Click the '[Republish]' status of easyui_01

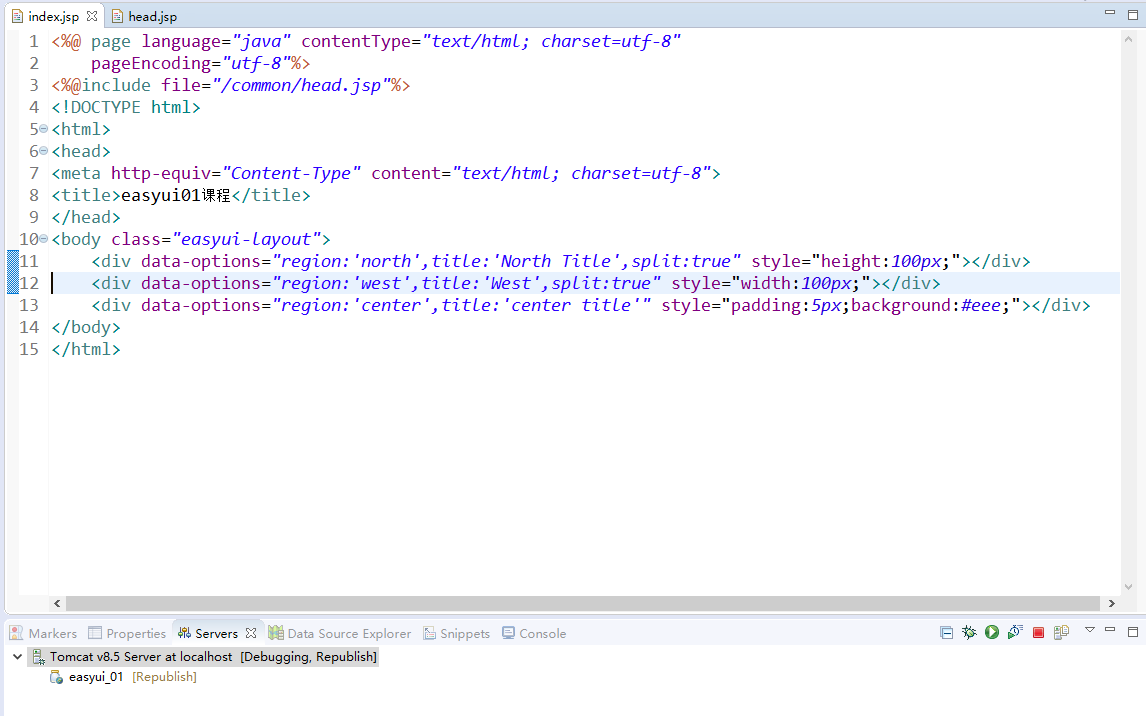click(x=164, y=677)
